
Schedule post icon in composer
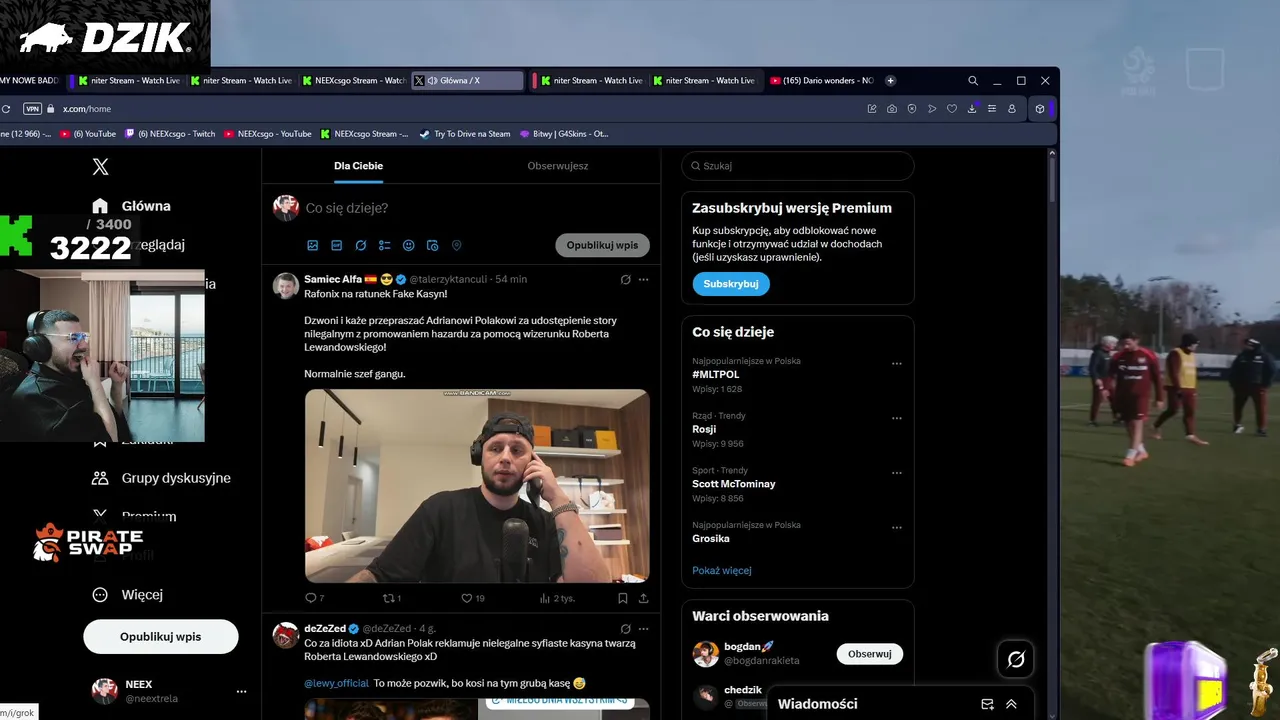tap(433, 245)
